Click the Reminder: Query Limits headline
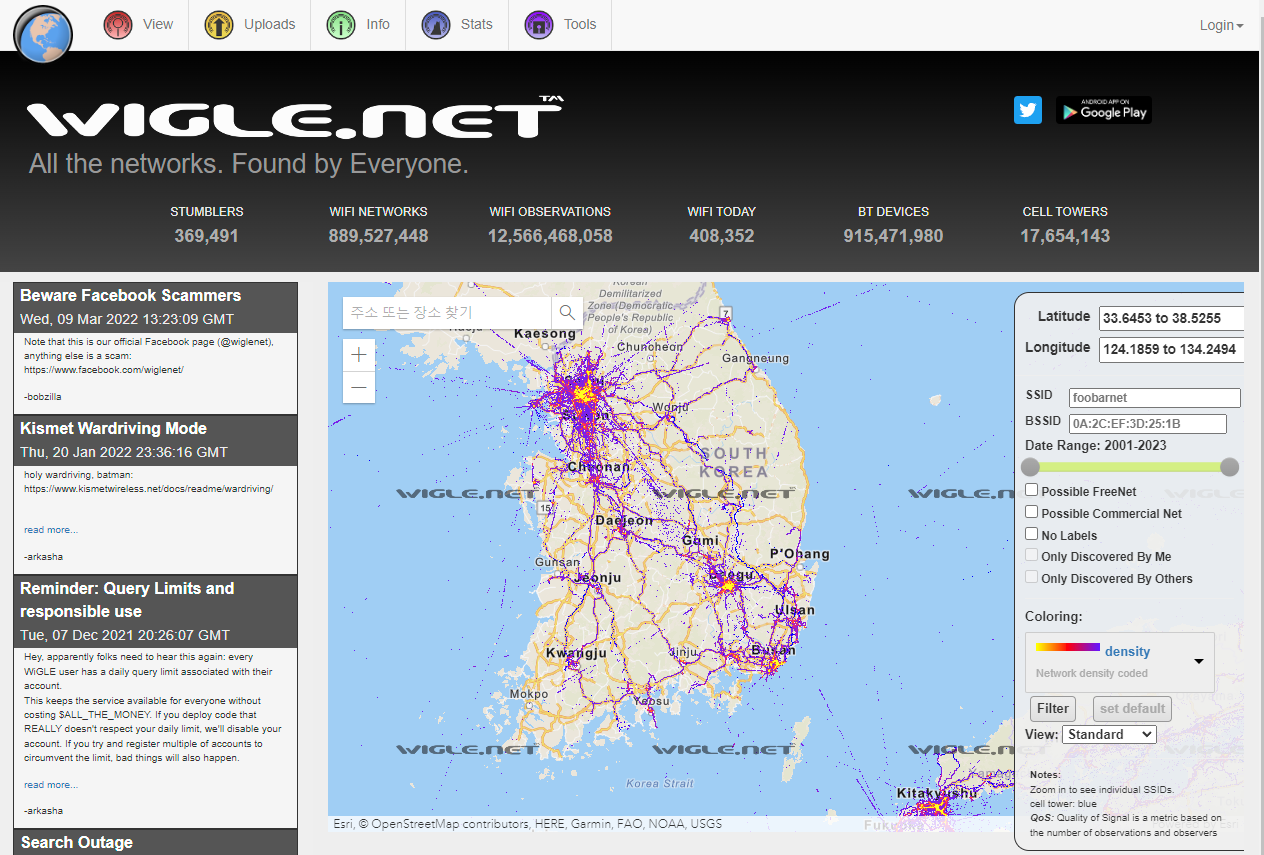 click(127, 600)
